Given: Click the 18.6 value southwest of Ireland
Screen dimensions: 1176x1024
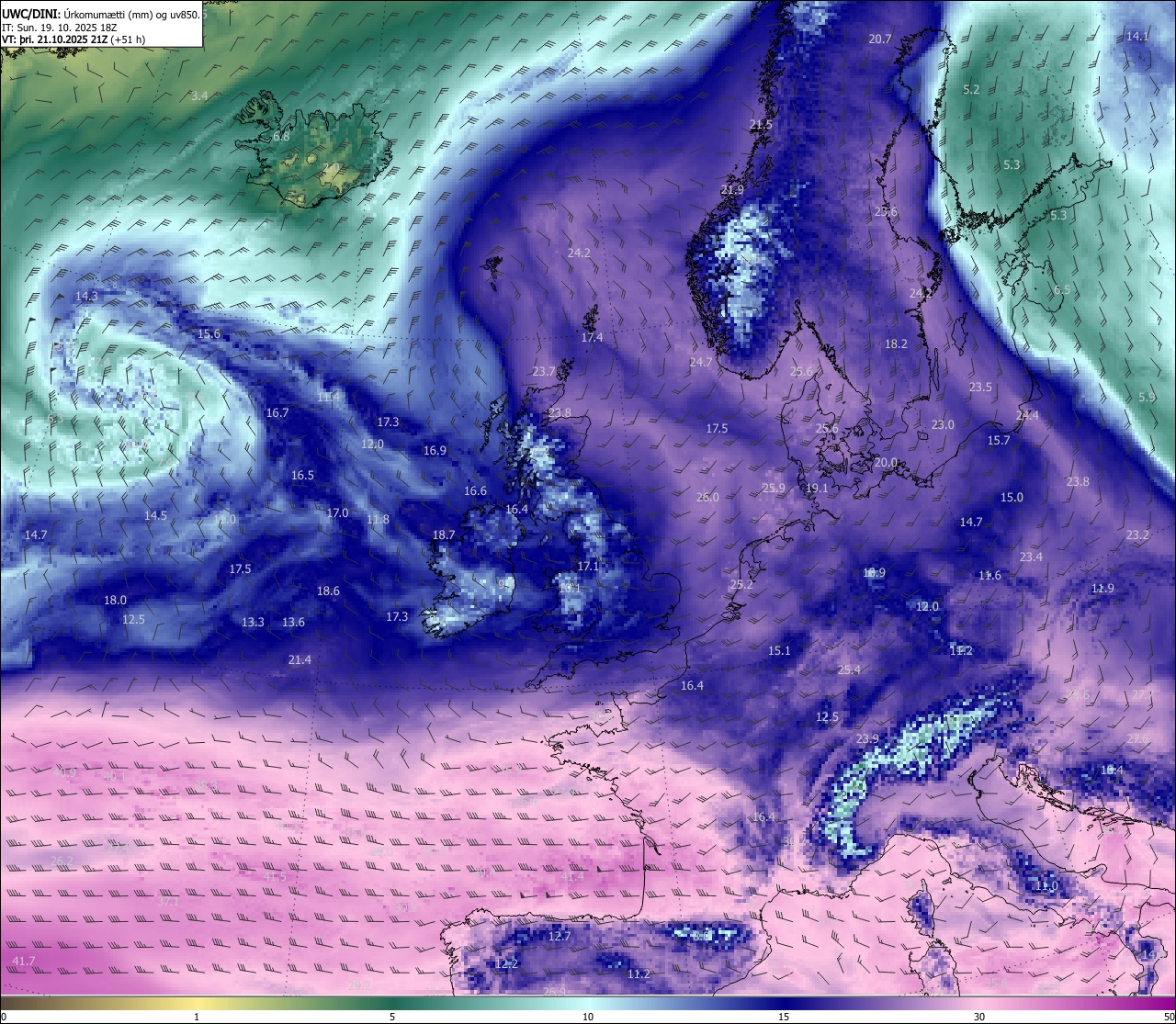Looking at the screenshot, I should point(328,591).
